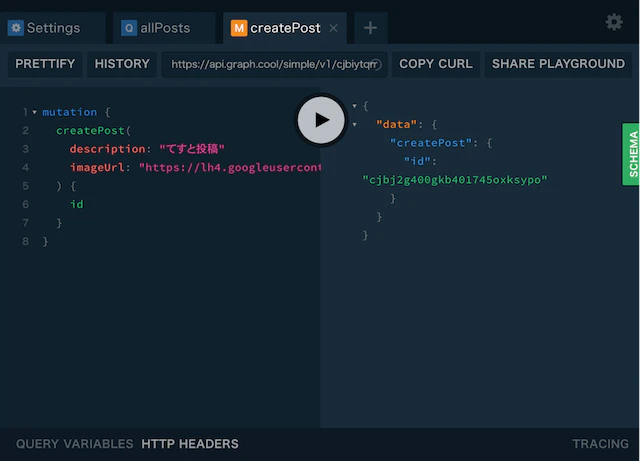The width and height of the screenshot is (640, 461).
Task: Click SHARE PLAYGROUND
Action: (558, 64)
